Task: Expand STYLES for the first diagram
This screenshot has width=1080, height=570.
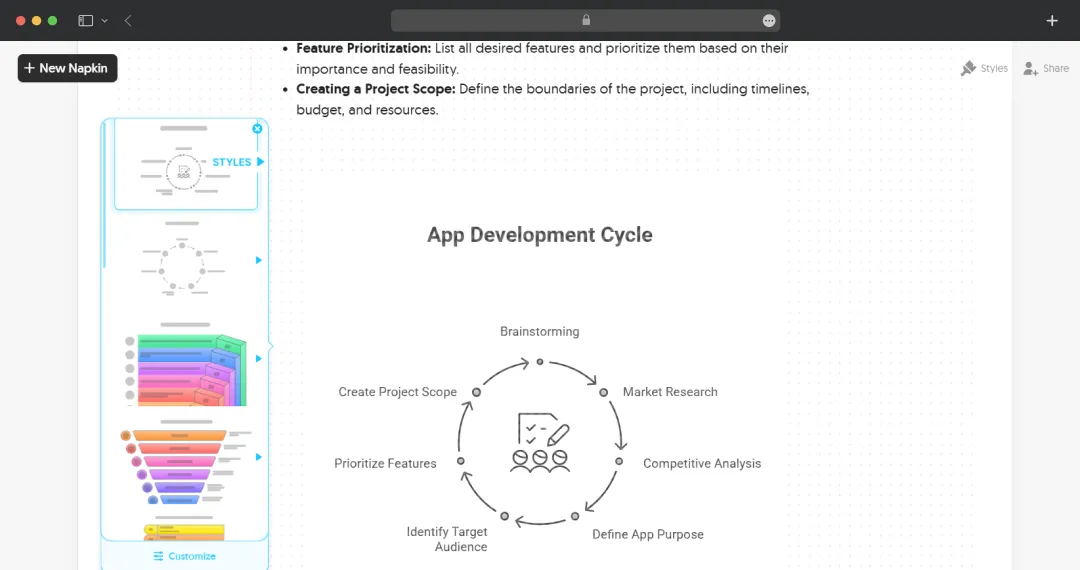Action: (x=238, y=162)
